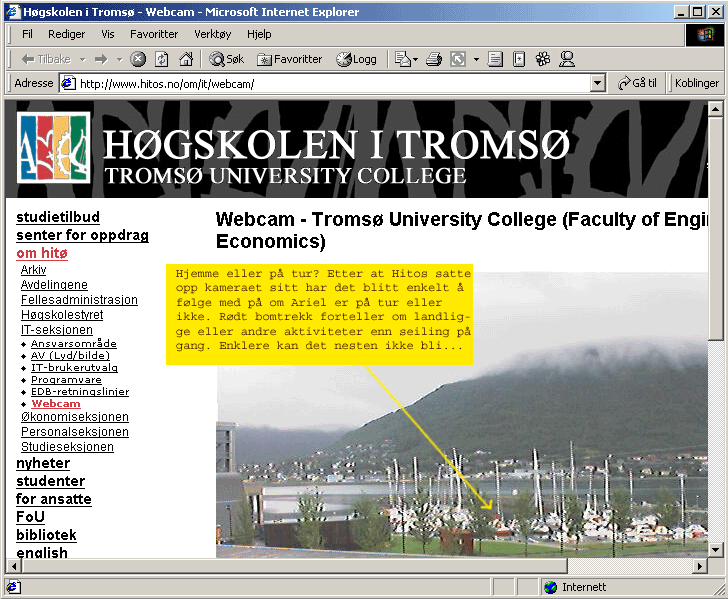Screen dimensions: 728x599
Task: Click the Windows logo throbber
Action: (x=704, y=34)
